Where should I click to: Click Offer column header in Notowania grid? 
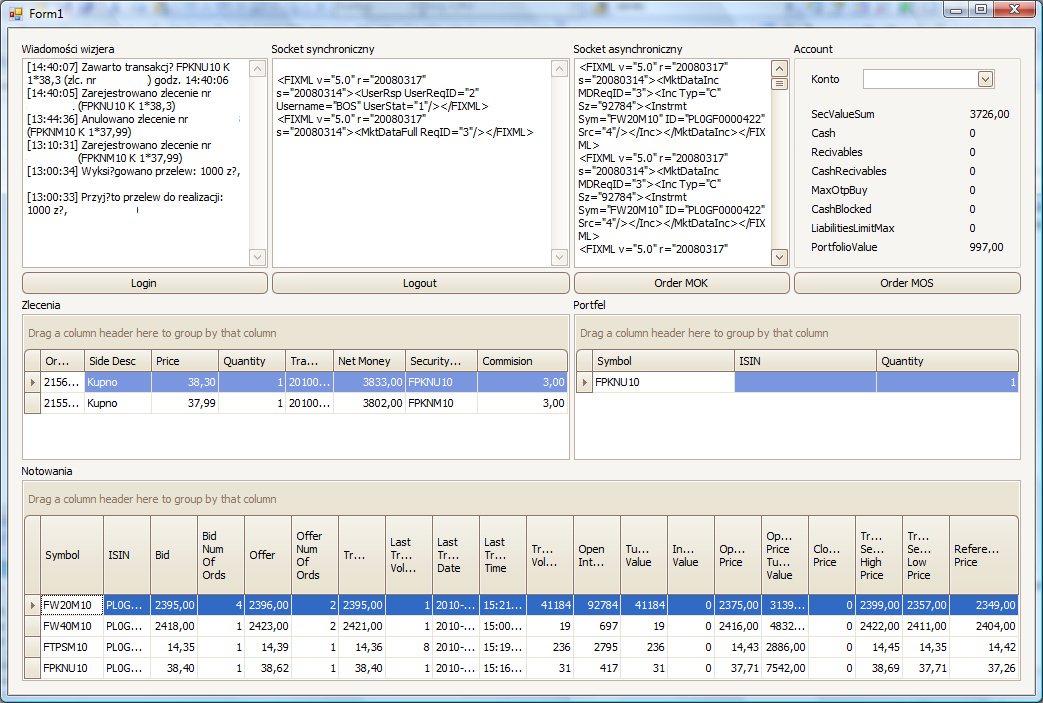click(268, 555)
